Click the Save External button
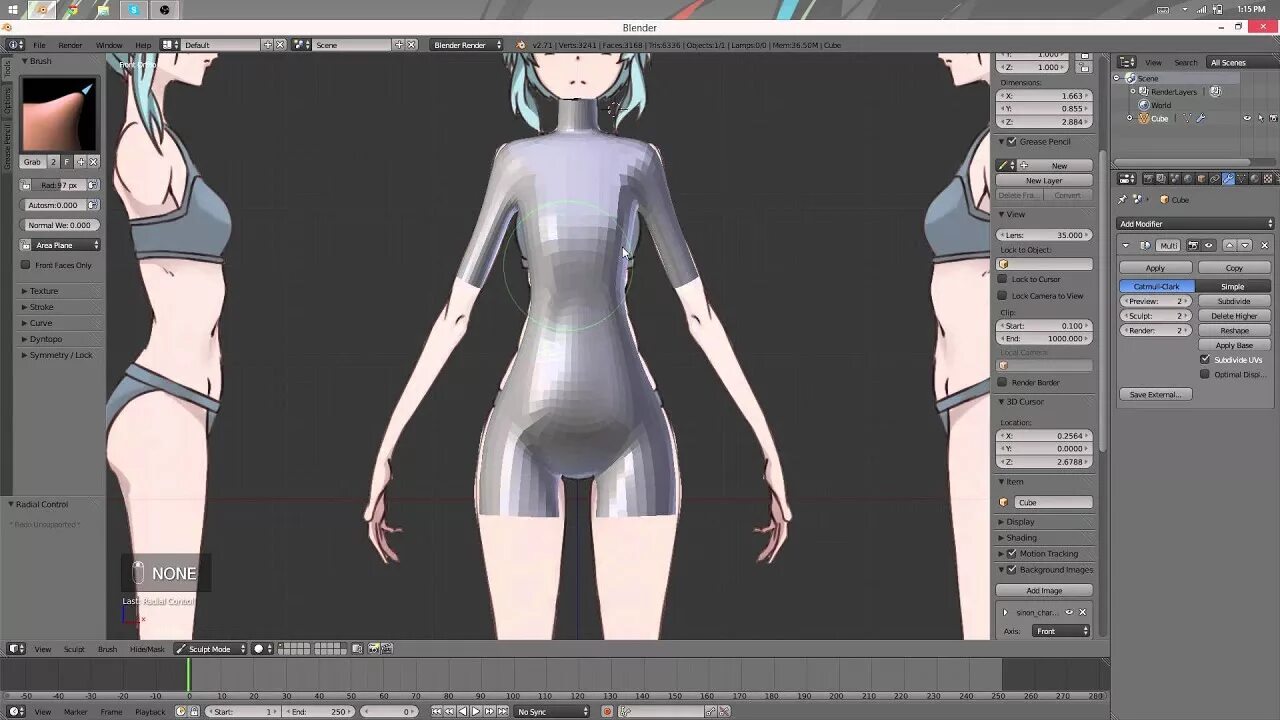 pyautogui.click(x=1155, y=394)
